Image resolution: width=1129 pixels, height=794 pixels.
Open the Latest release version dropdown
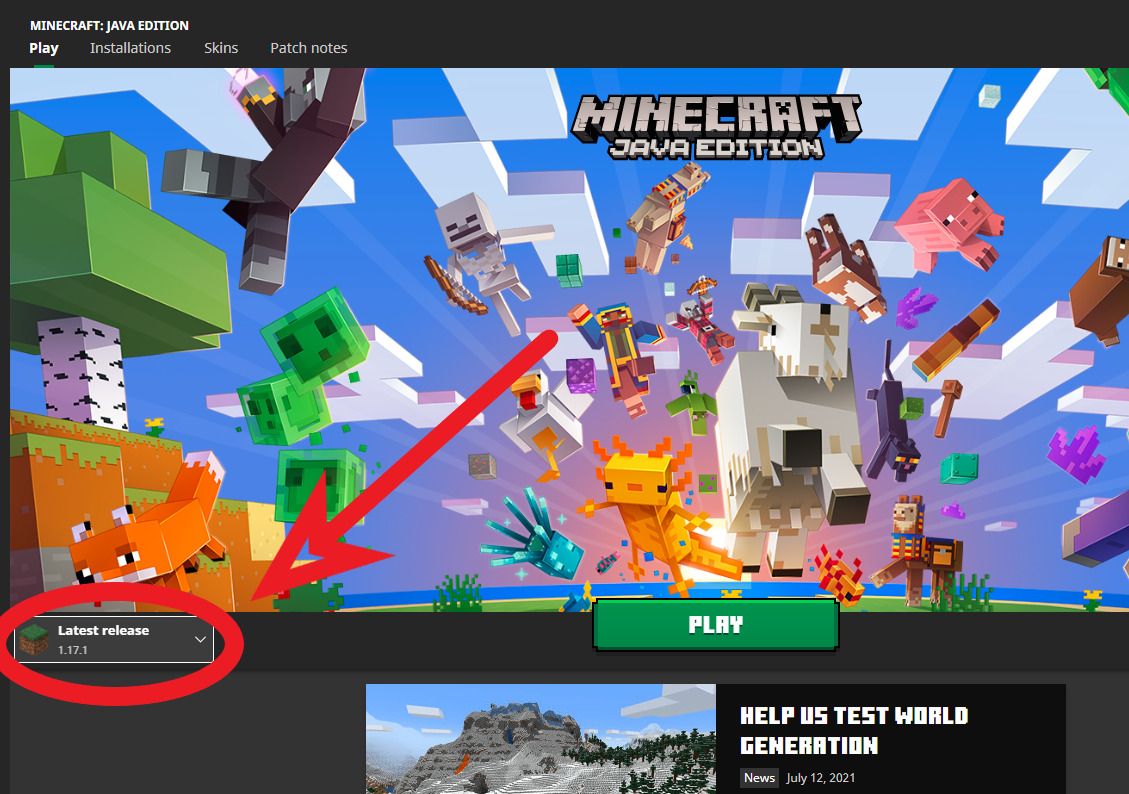click(115, 639)
